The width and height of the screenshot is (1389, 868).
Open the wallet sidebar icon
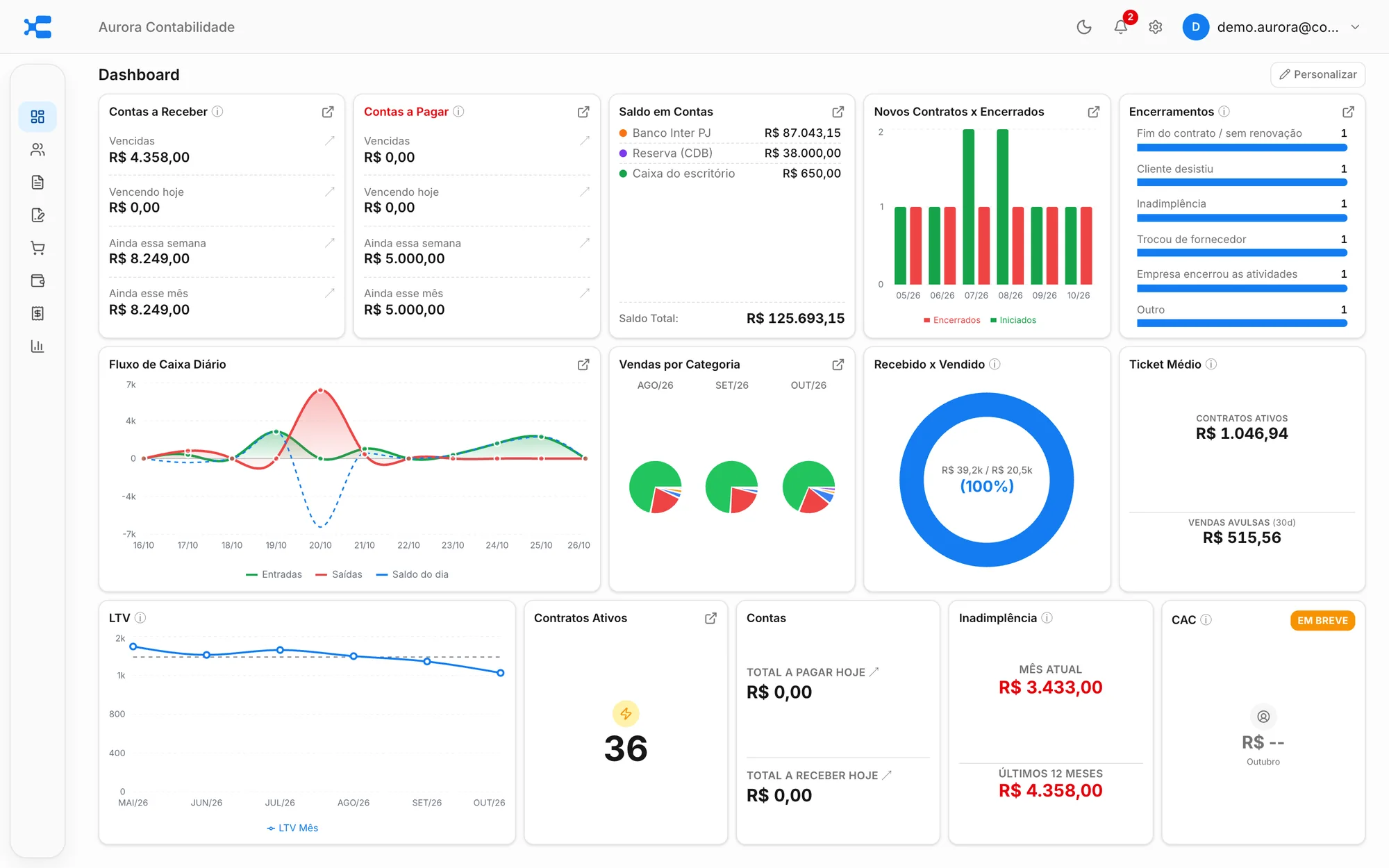click(x=38, y=281)
